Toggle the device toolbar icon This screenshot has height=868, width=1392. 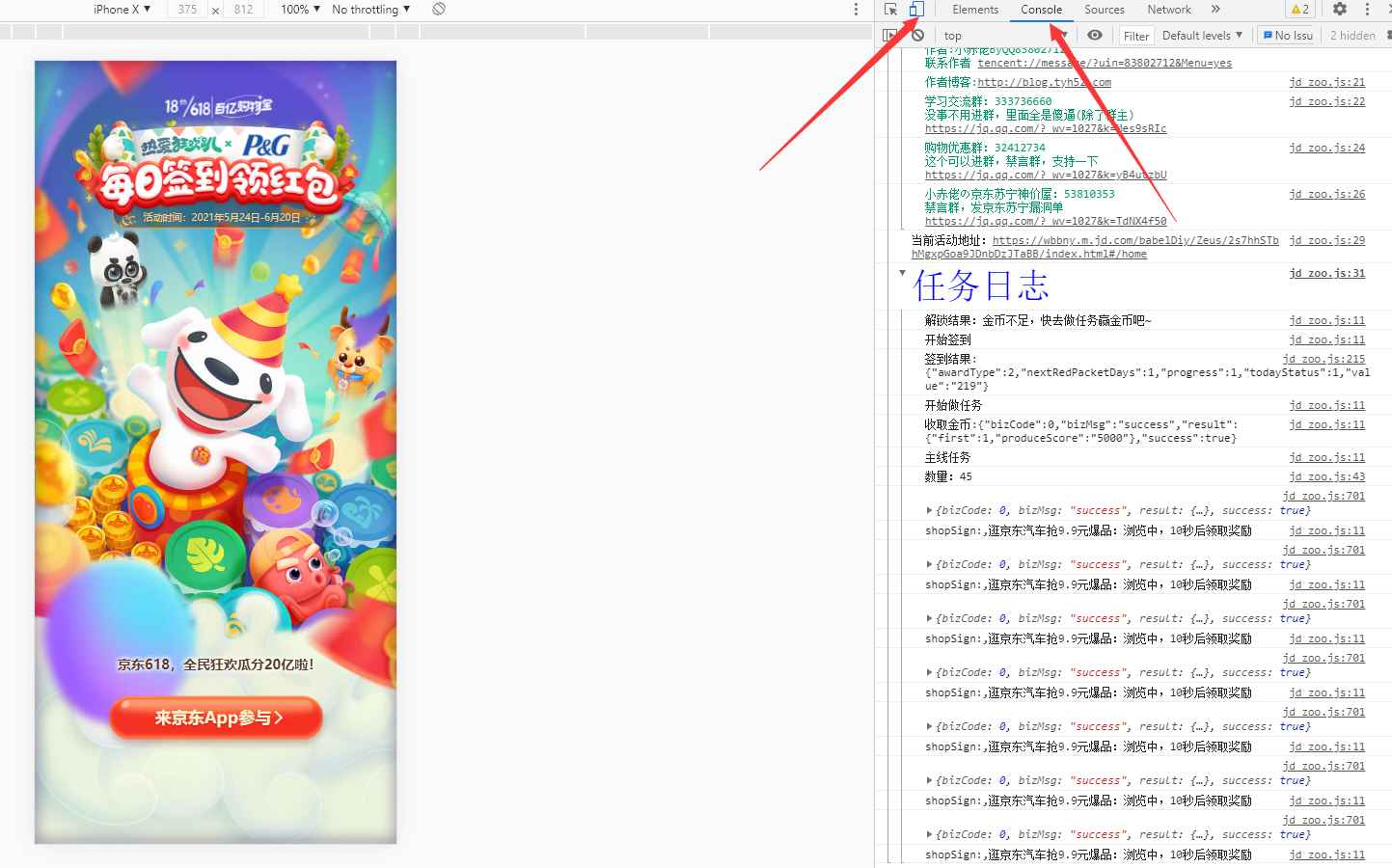(916, 10)
